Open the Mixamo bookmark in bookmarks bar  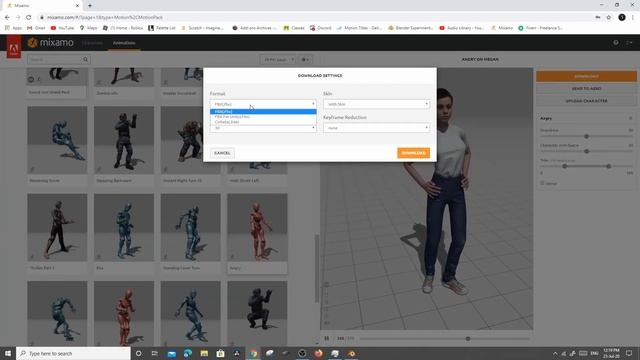(502, 28)
